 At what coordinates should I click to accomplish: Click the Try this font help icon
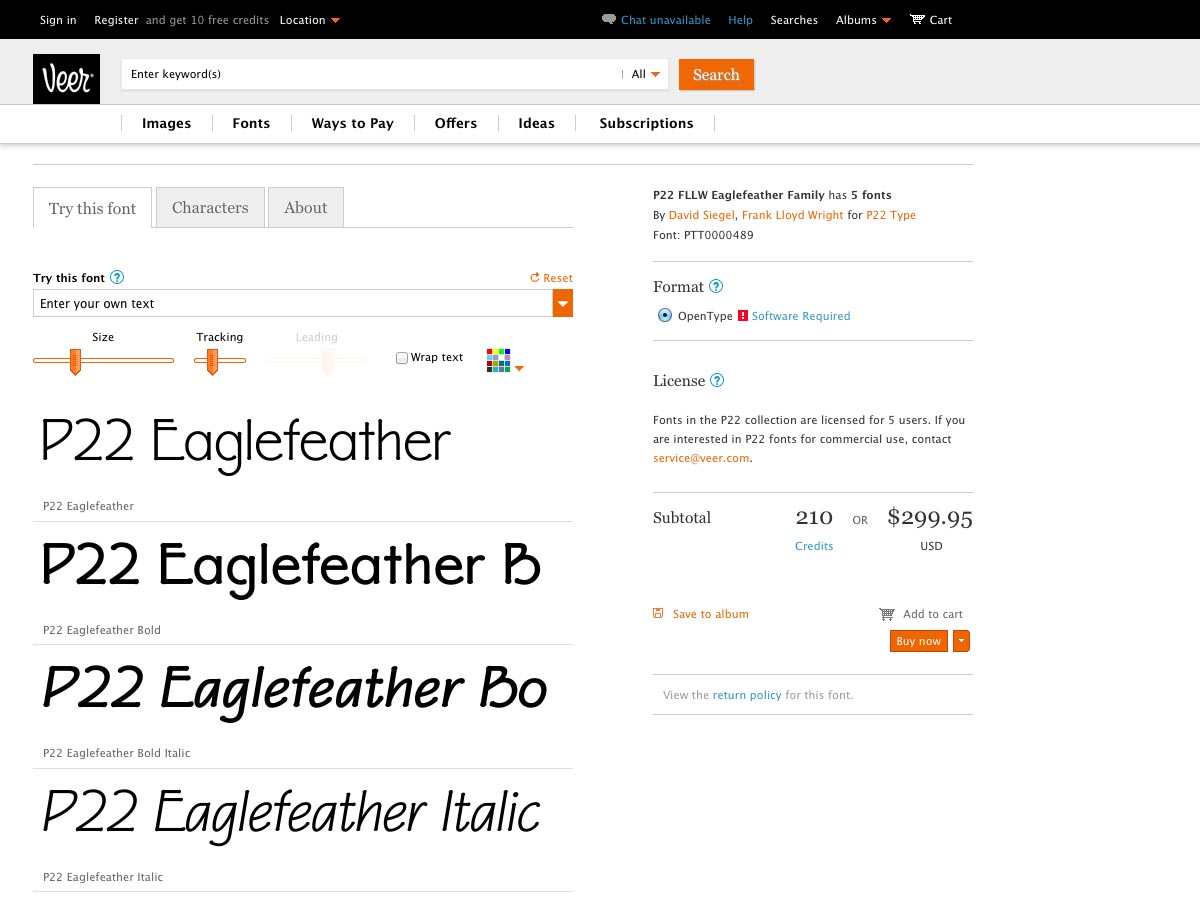(x=117, y=278)
